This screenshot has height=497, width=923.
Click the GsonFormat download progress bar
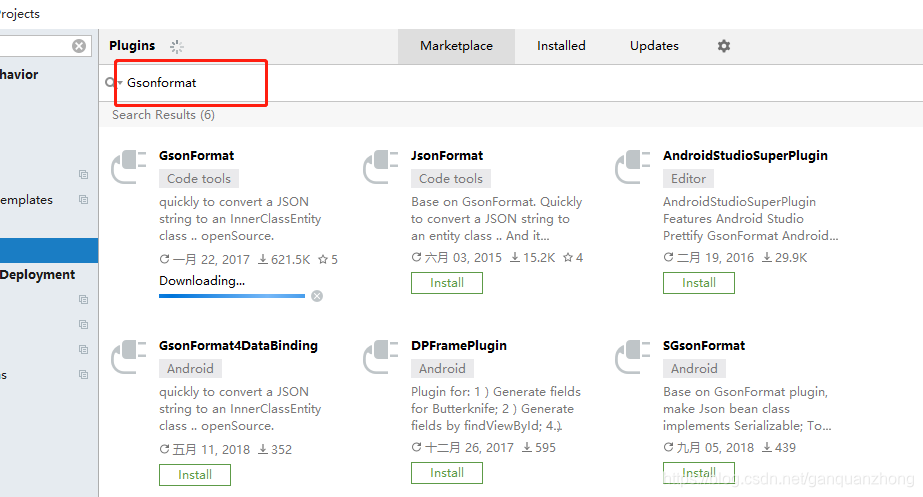point(232,296)
